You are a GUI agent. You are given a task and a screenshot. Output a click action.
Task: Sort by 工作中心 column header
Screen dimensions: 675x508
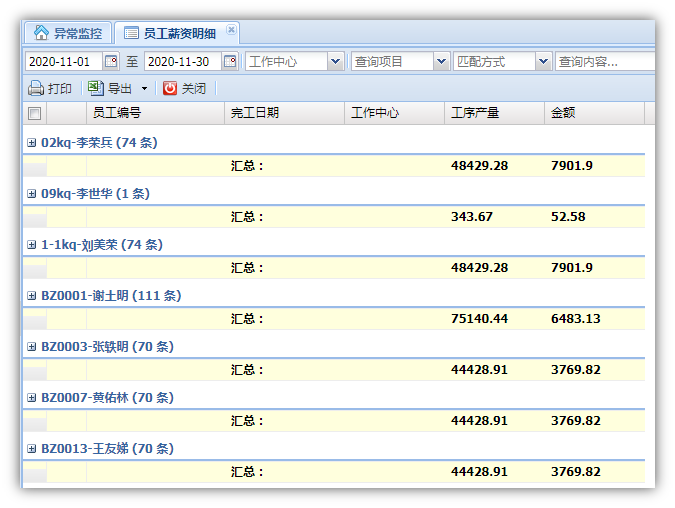coord(395,113)
